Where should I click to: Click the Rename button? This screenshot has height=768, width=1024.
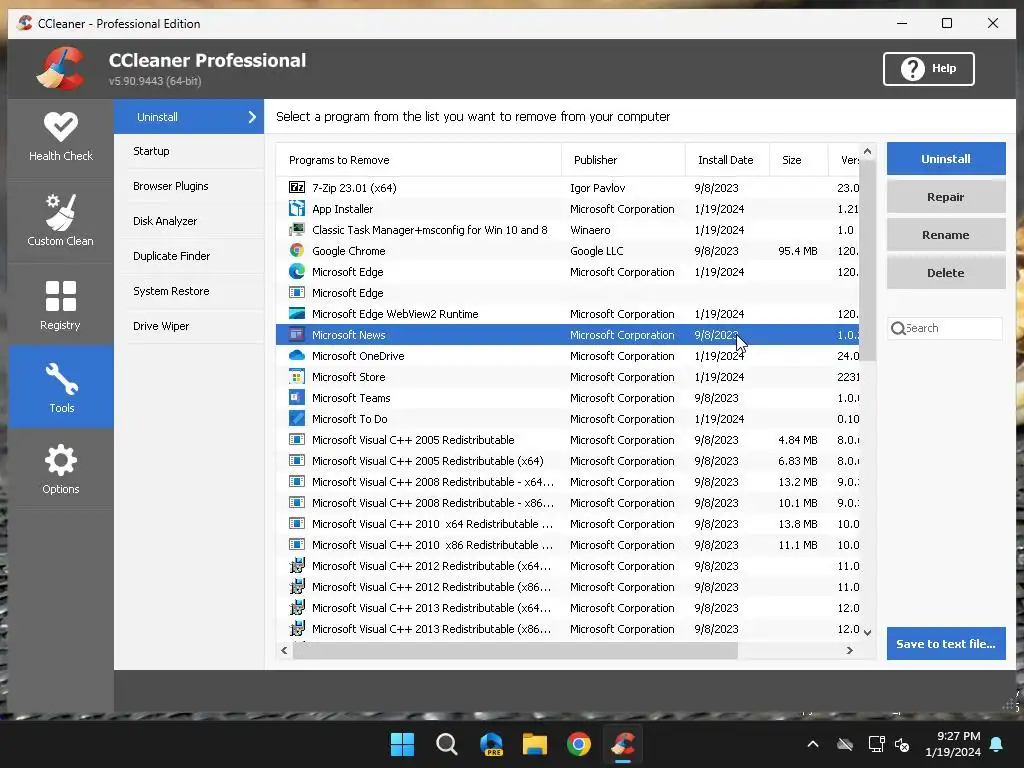(946, 234)
